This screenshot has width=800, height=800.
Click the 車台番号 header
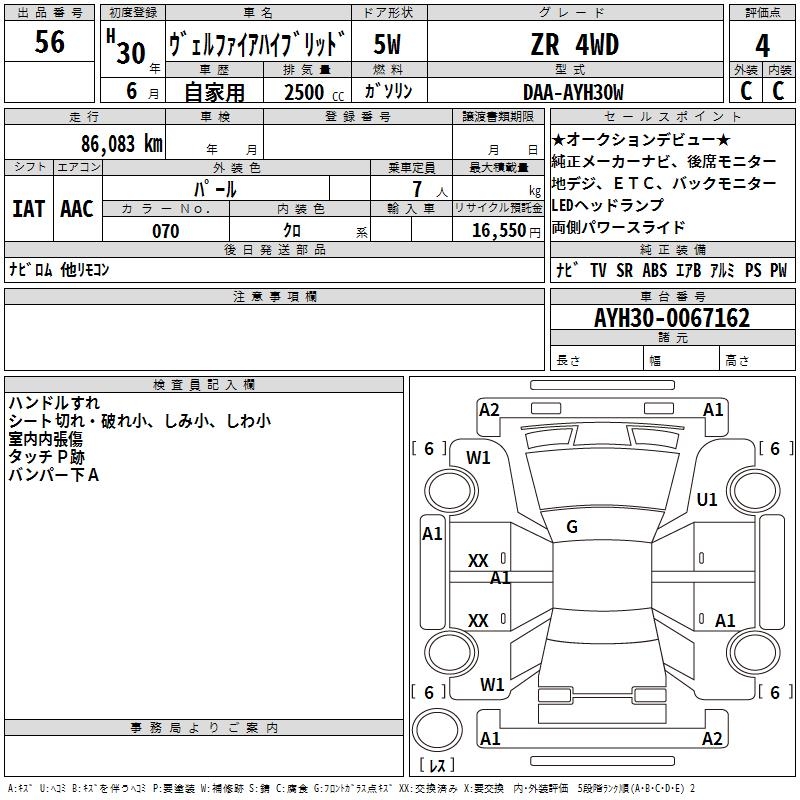[x=672, y=296]
